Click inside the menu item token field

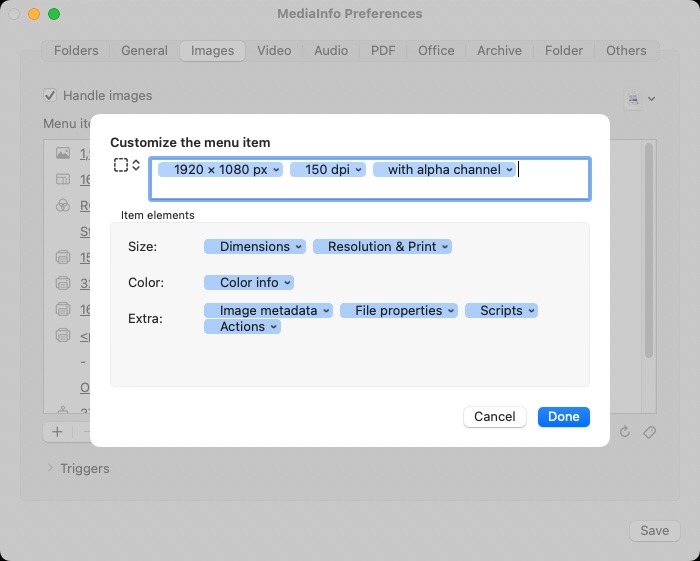370,179
